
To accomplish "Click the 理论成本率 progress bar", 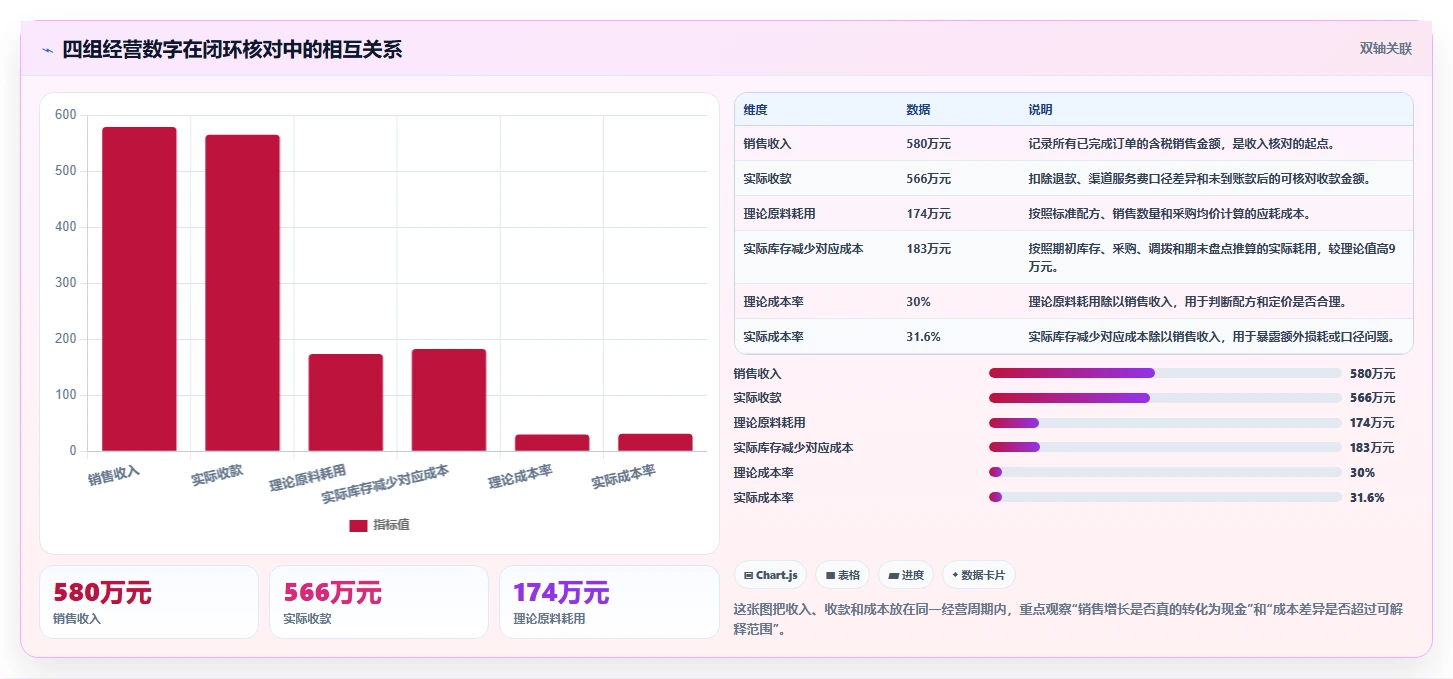I will pyautogui.click(x=1165, y=472).
